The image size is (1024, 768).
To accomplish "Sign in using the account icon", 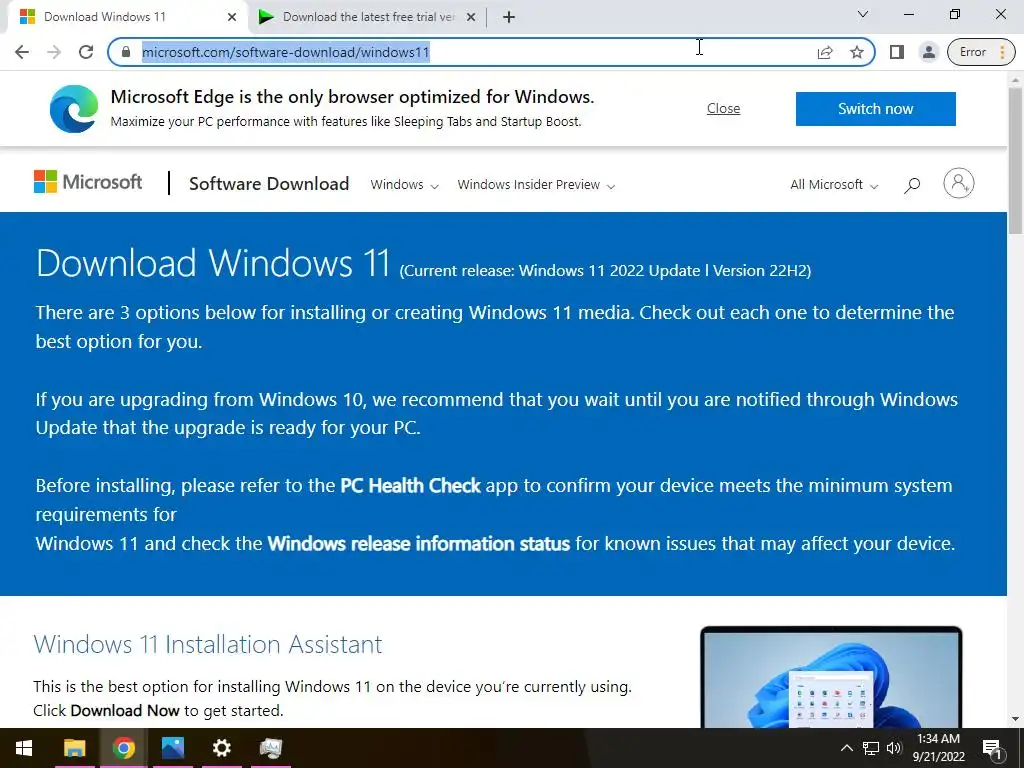I will [958, 183].
